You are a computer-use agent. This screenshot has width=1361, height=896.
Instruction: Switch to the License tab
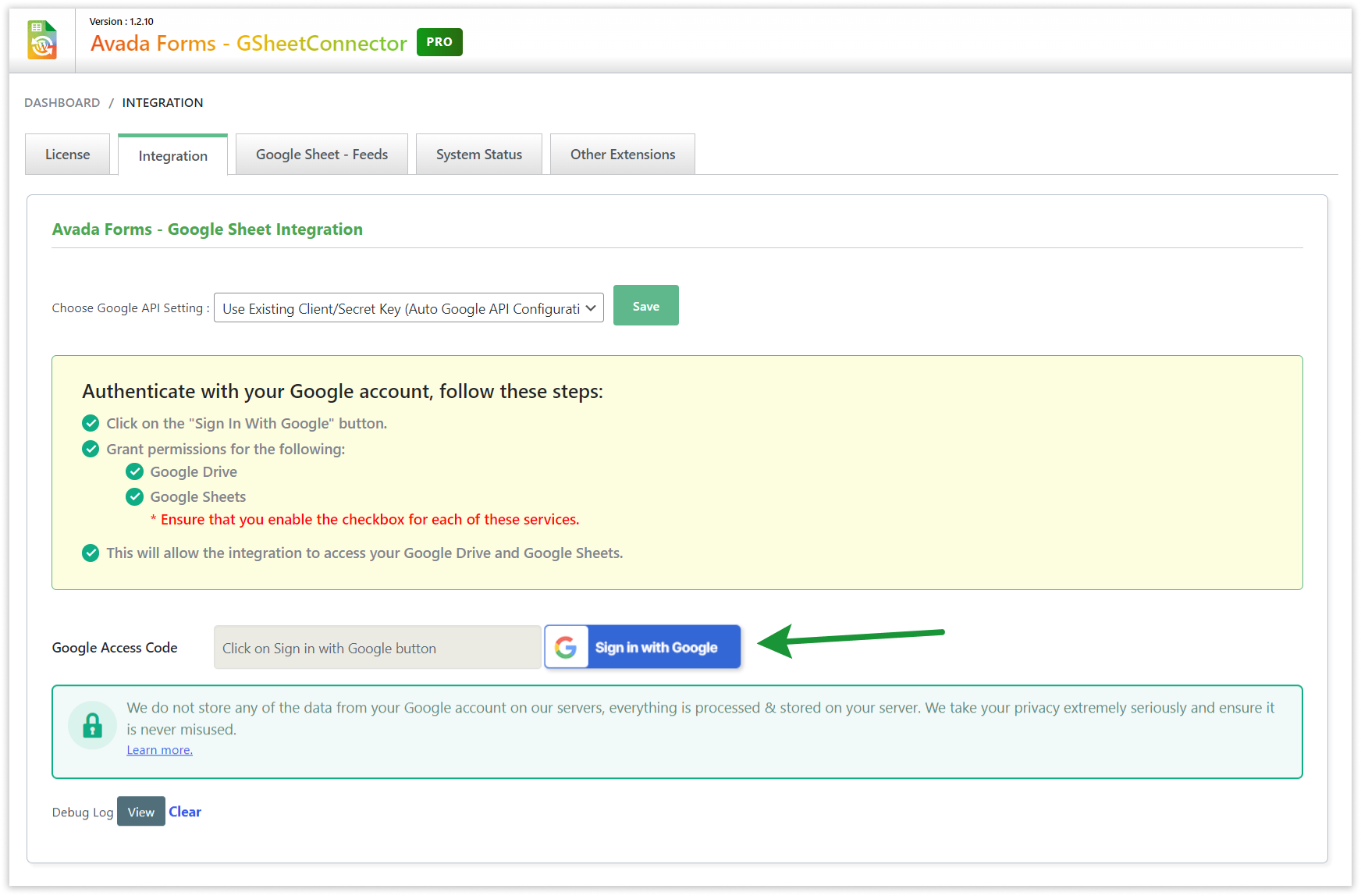(67, 154)
